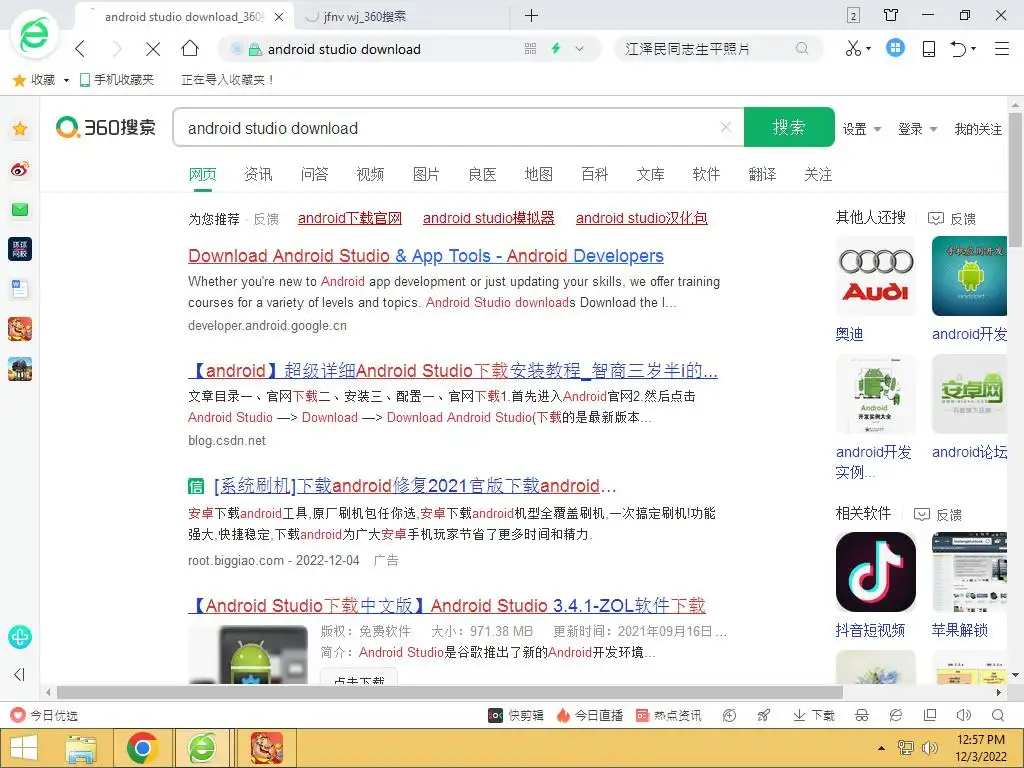This screenshot has height=768, width=1024.
Task: Open the 下载 downloads manager
Action: click(x=814, y=716)
